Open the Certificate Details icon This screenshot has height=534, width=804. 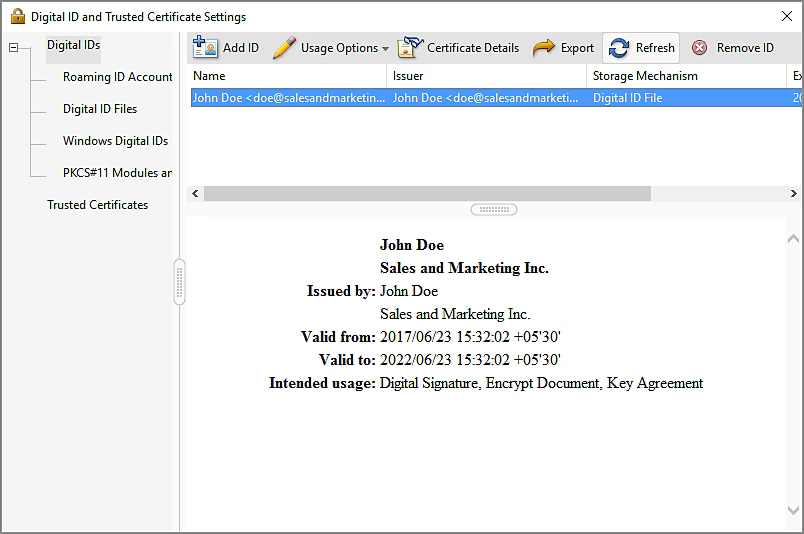[410, 47]
